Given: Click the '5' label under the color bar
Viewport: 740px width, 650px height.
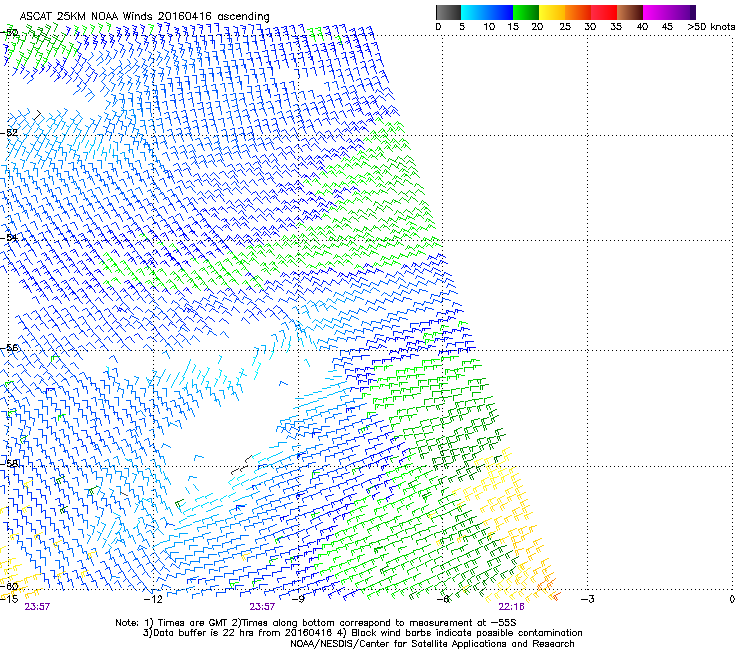Looking at the screenshot, I should tap(462, 27).
